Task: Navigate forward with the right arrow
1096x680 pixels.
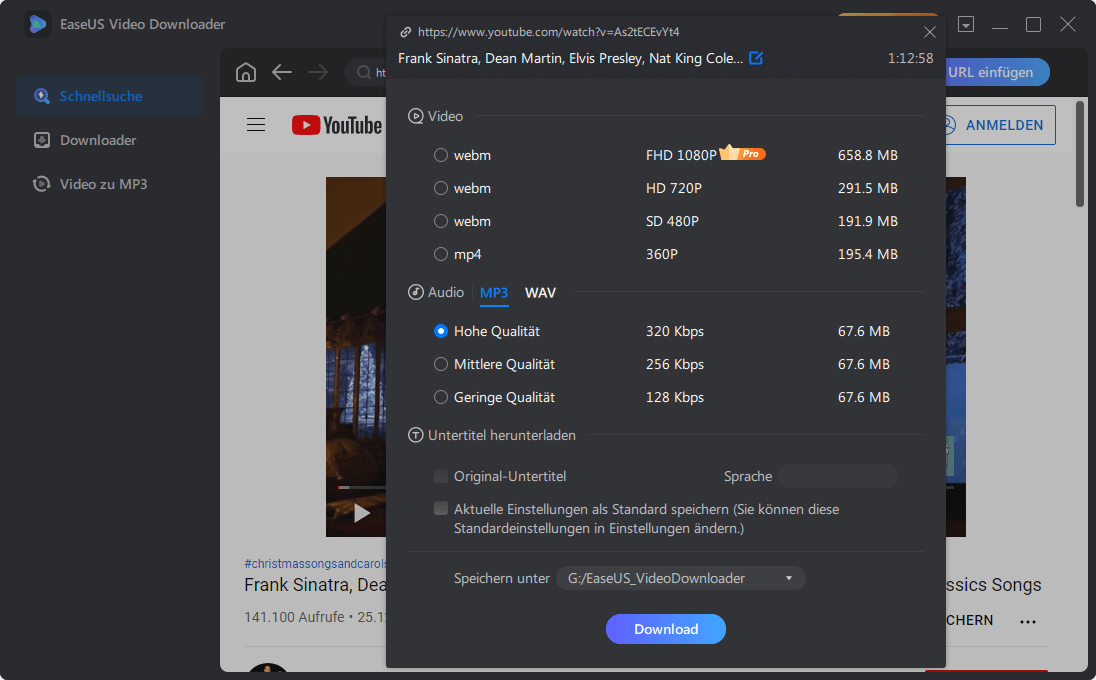Action: pos(318,72)
